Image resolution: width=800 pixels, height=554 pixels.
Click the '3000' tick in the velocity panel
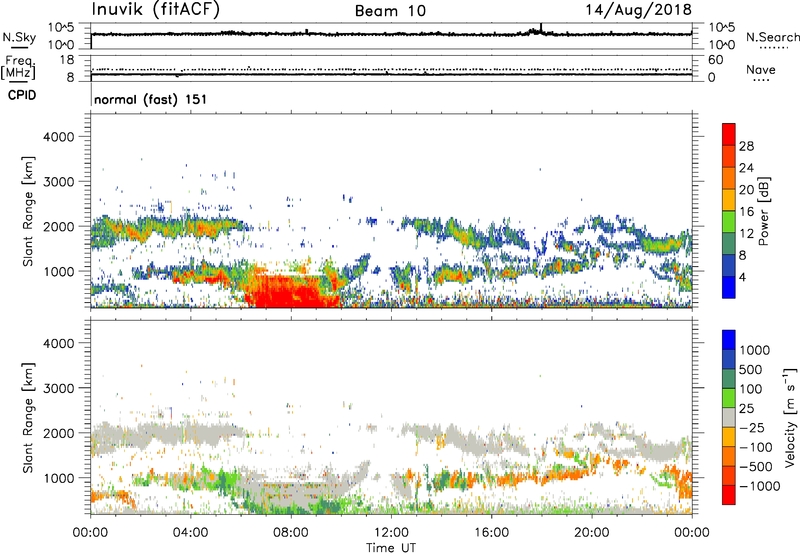[x=58, y=388]
